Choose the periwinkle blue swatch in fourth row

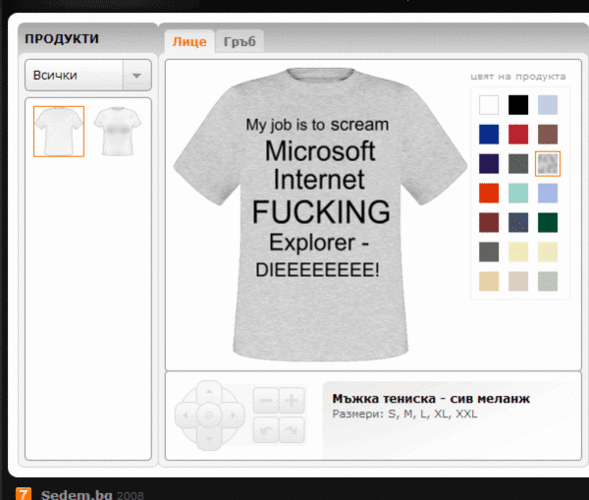tap(548, 193)
